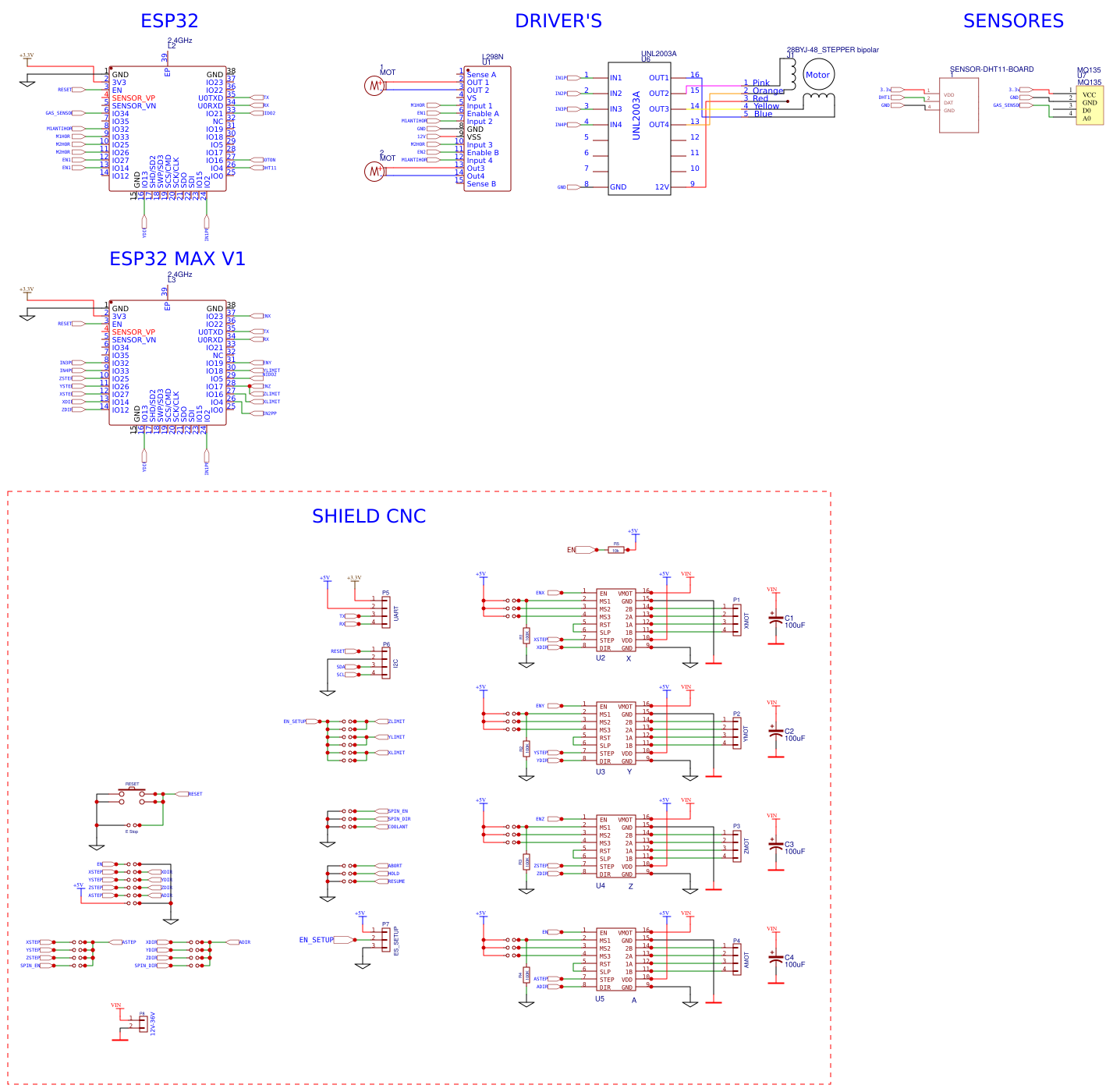
Task: Select the P8 12V-36V power connector
Action: coord(142,1023)
